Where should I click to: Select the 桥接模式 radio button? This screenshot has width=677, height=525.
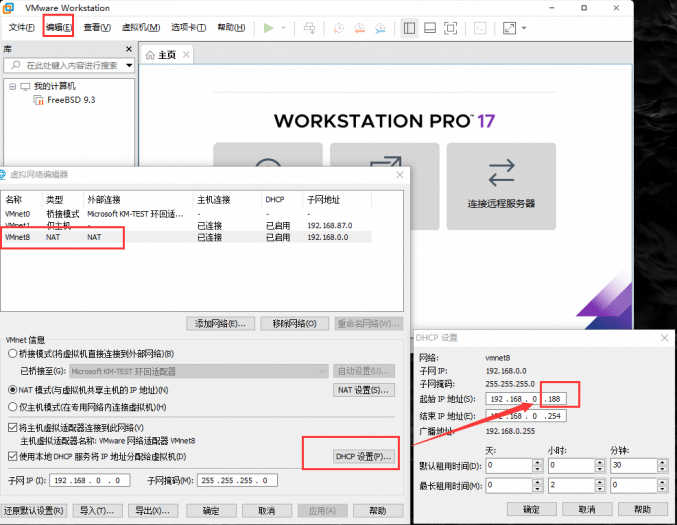pyautogui.click(x=13, y=354)
